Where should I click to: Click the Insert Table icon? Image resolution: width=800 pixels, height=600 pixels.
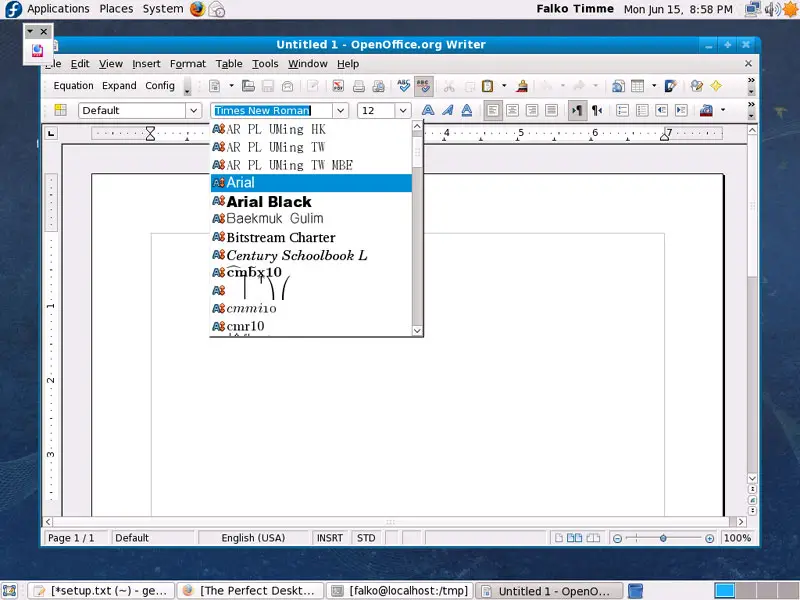pyautogui.click(x=637, y=86)
